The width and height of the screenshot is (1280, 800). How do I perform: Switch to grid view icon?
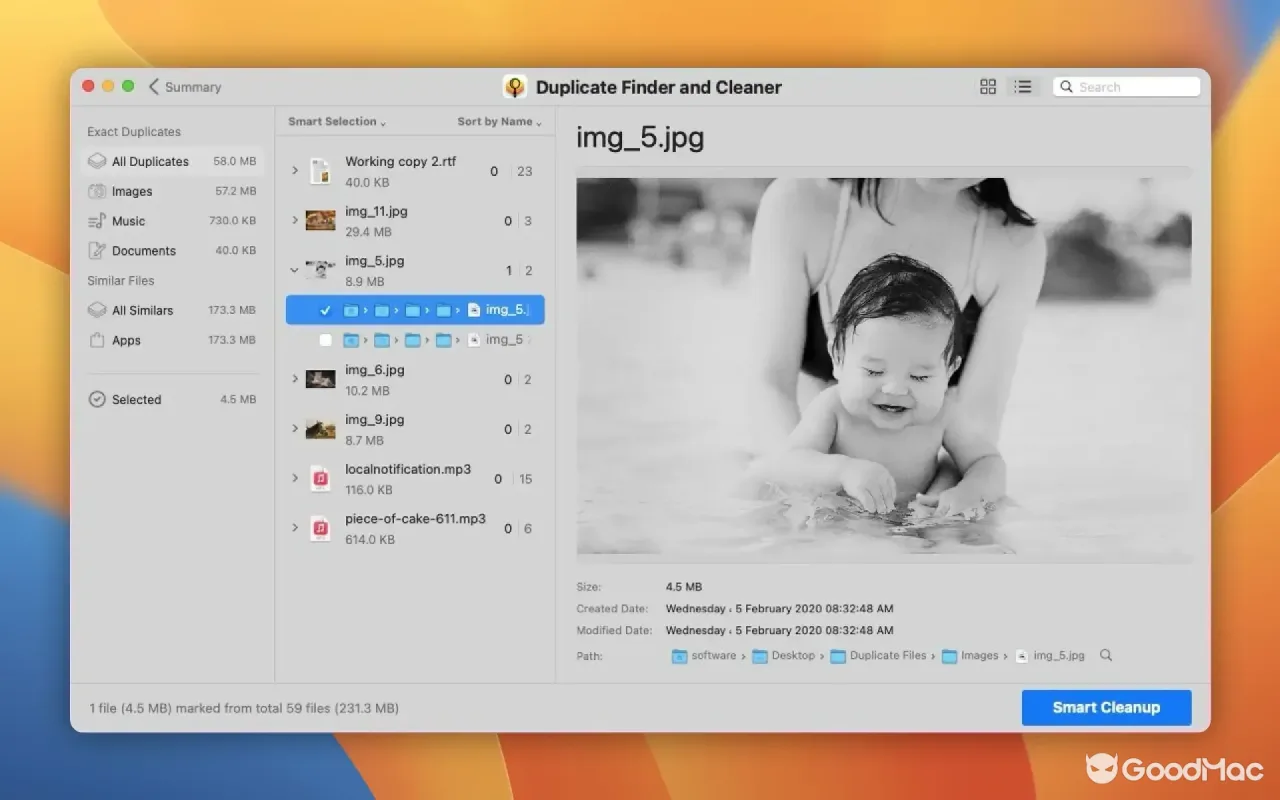point(988,87)
